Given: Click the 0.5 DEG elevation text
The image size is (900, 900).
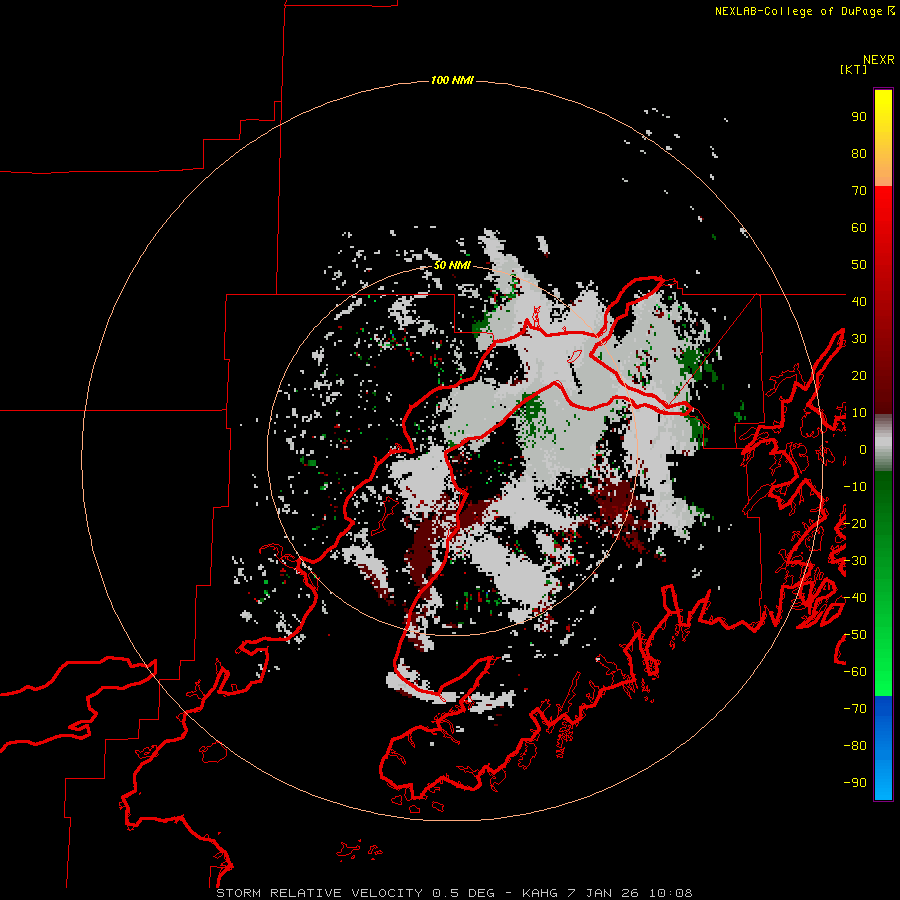Looking at the screenshot, I should coord(463,893).
